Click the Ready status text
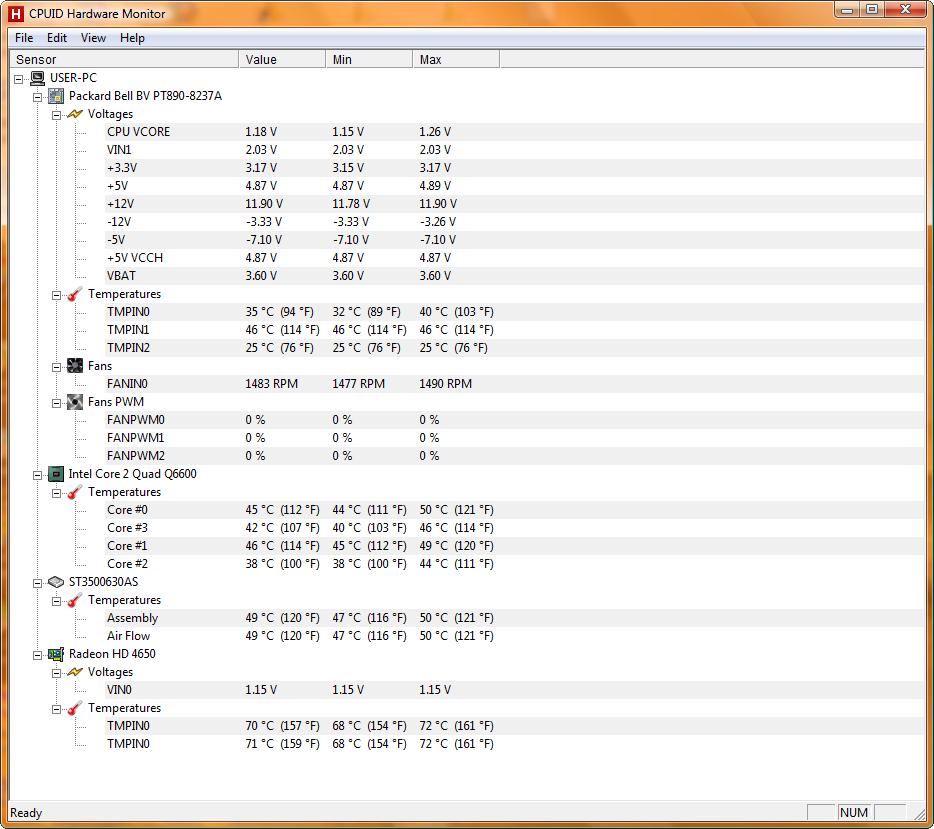This screenshot has height=829, width=934. [26, 813]
